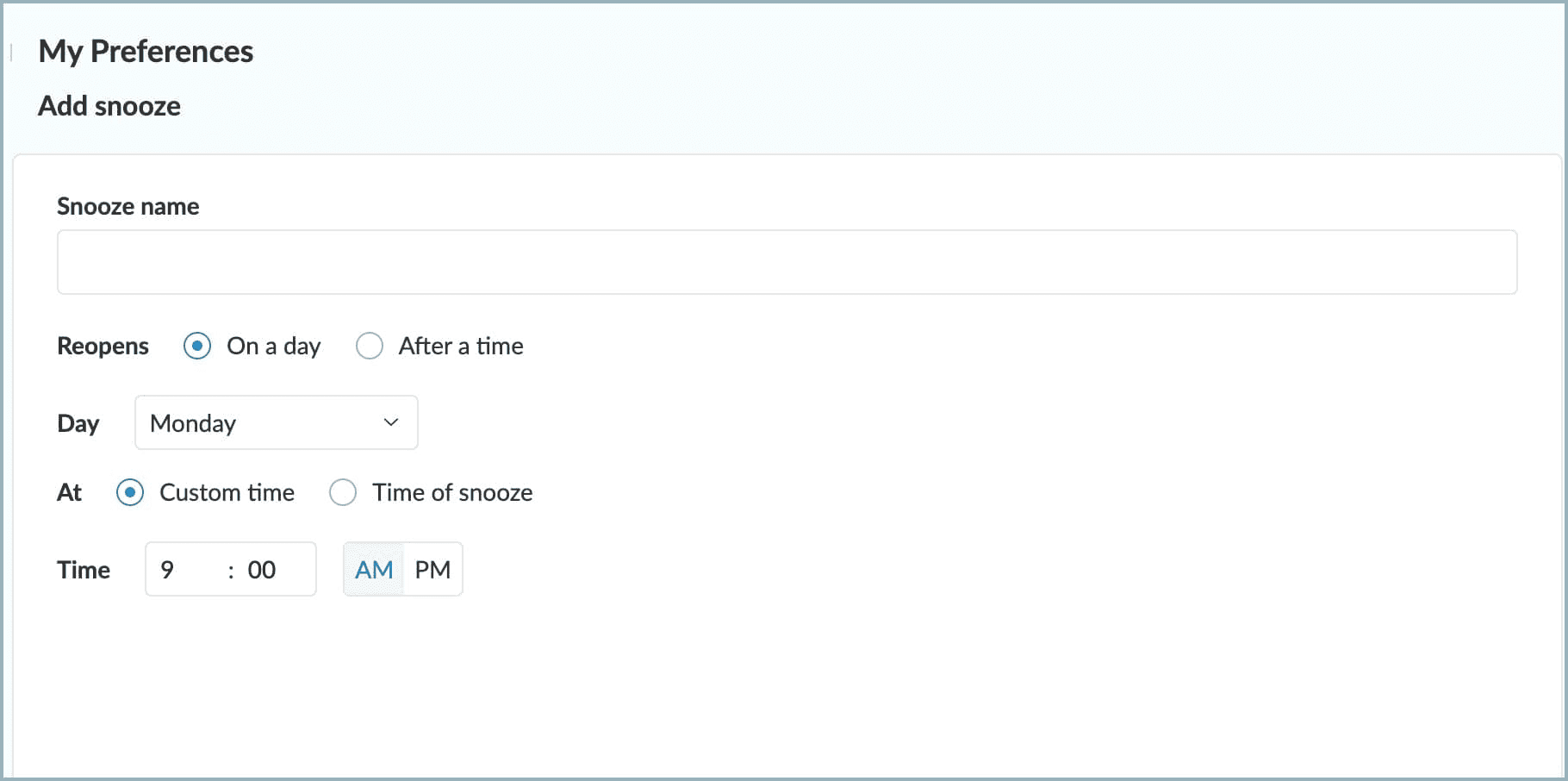This screenshot has width=1568, height=781.
Task: Click the "On a day" label text
Action: click(x=273, y=346)
